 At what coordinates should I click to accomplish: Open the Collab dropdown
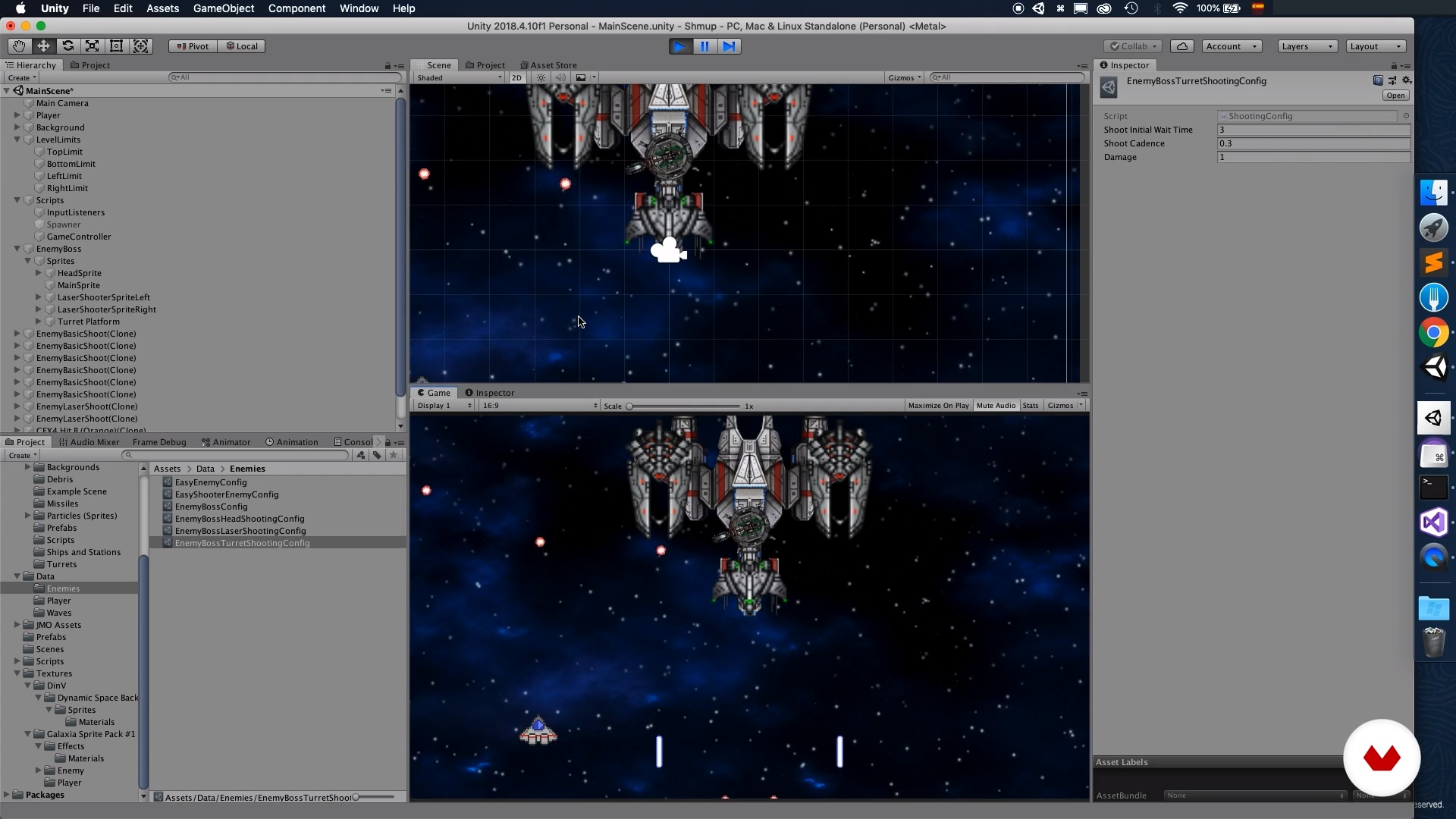(1133, 46)
